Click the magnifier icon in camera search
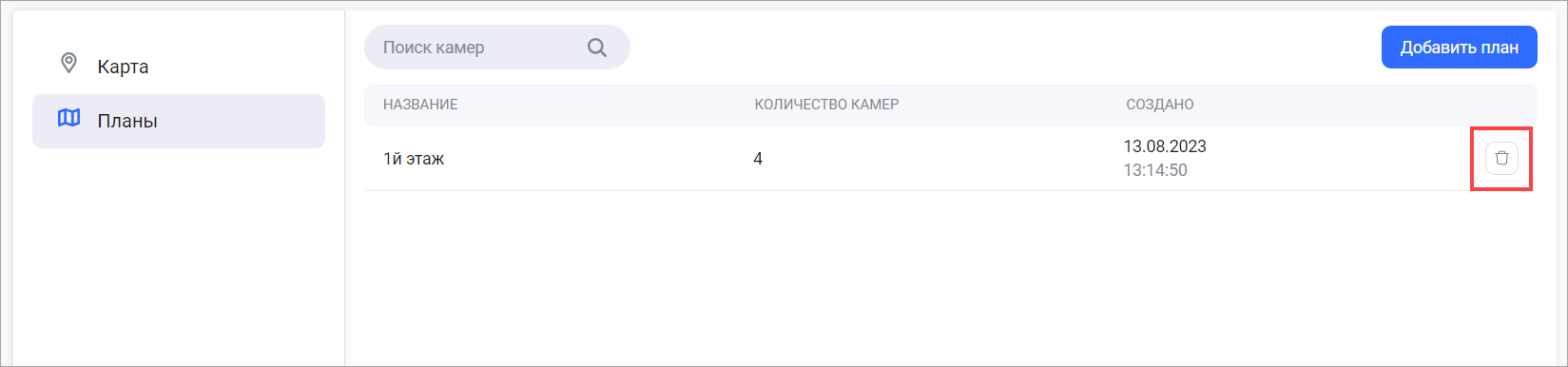 click(x=597, y=48)
